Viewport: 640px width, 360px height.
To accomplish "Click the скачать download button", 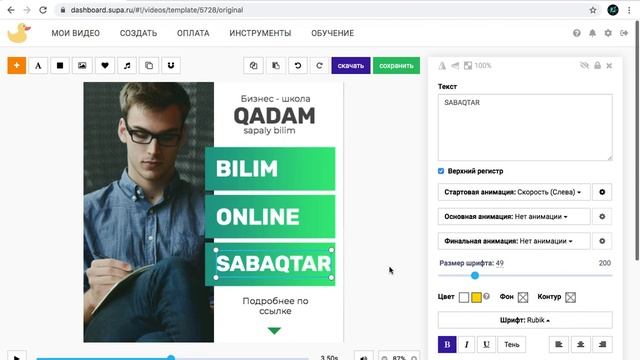I will (x=351, y=65).
